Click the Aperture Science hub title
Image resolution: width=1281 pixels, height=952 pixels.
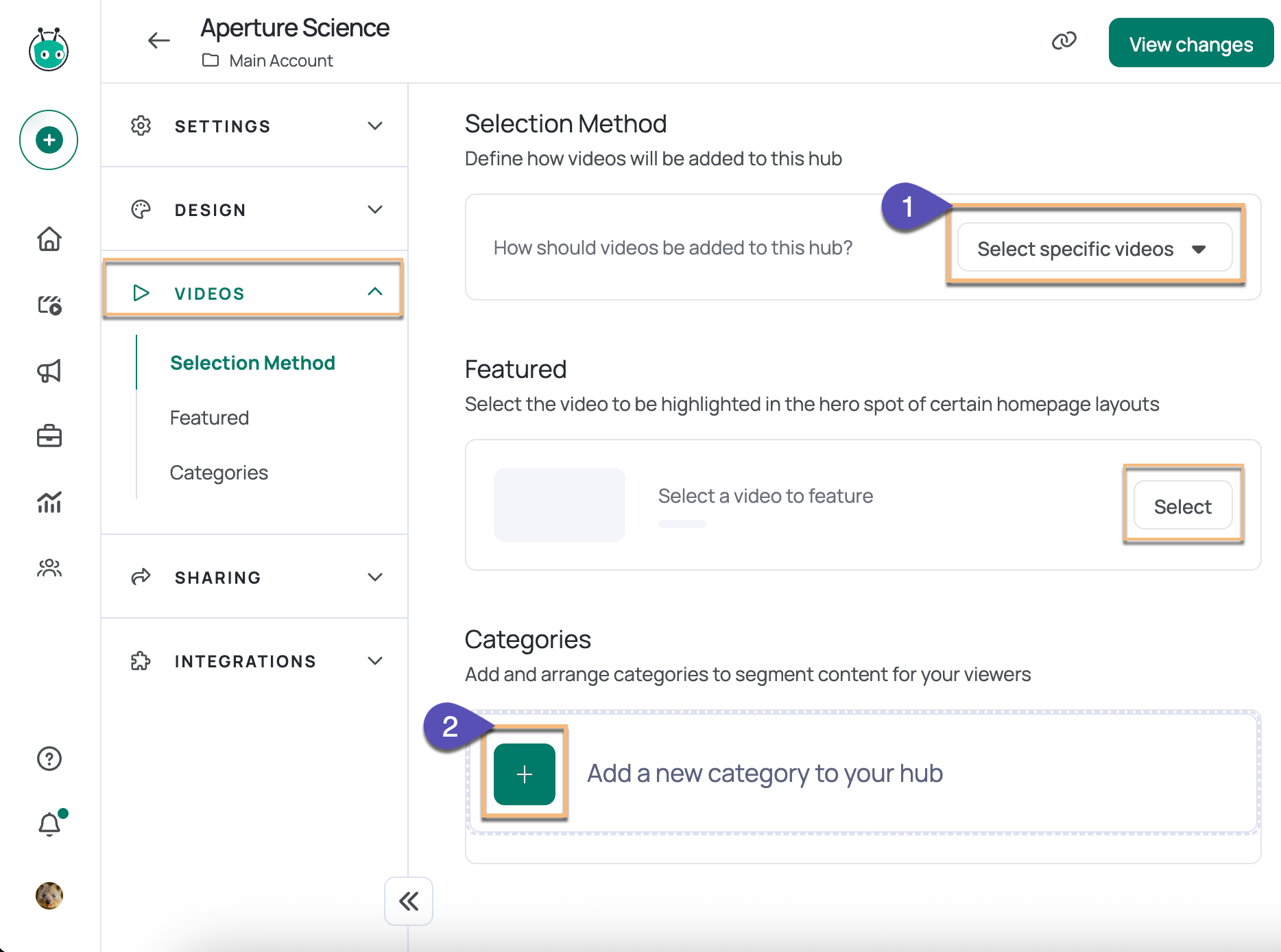[x=295, y=28]
